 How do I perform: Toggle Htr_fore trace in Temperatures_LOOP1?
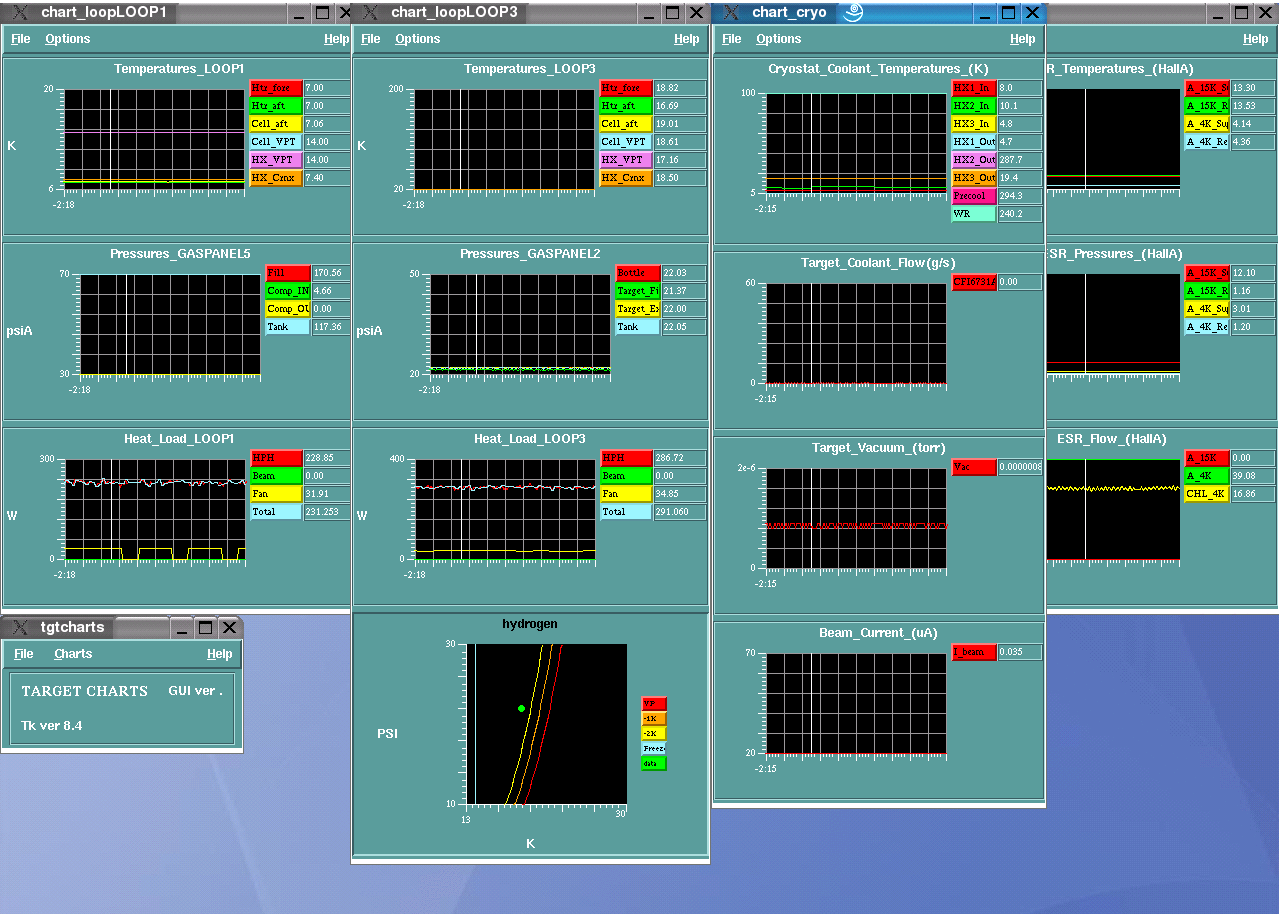coord(276,88)
